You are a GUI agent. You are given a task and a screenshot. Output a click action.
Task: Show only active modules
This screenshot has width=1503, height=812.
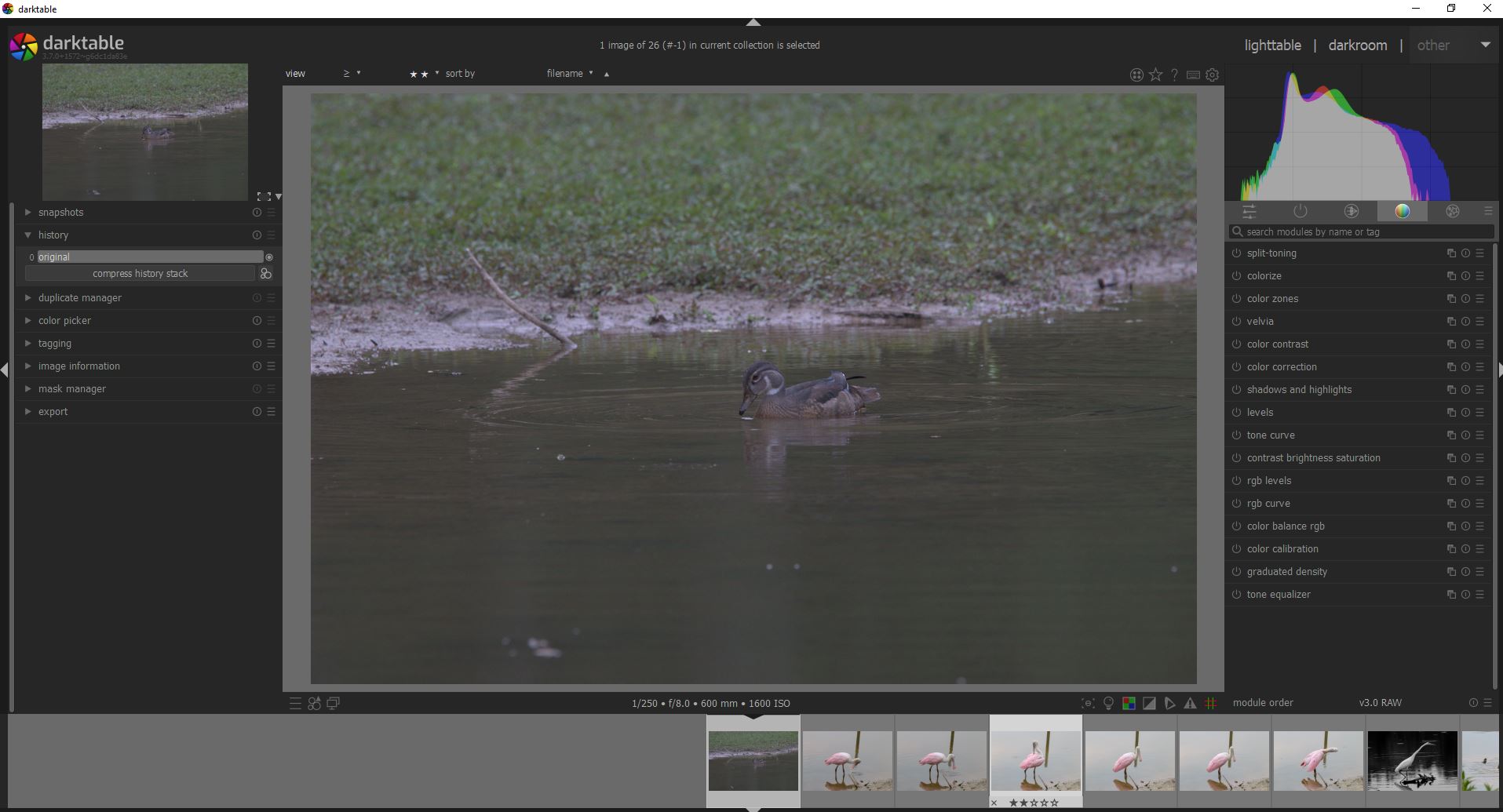[x=1301, y=211]
